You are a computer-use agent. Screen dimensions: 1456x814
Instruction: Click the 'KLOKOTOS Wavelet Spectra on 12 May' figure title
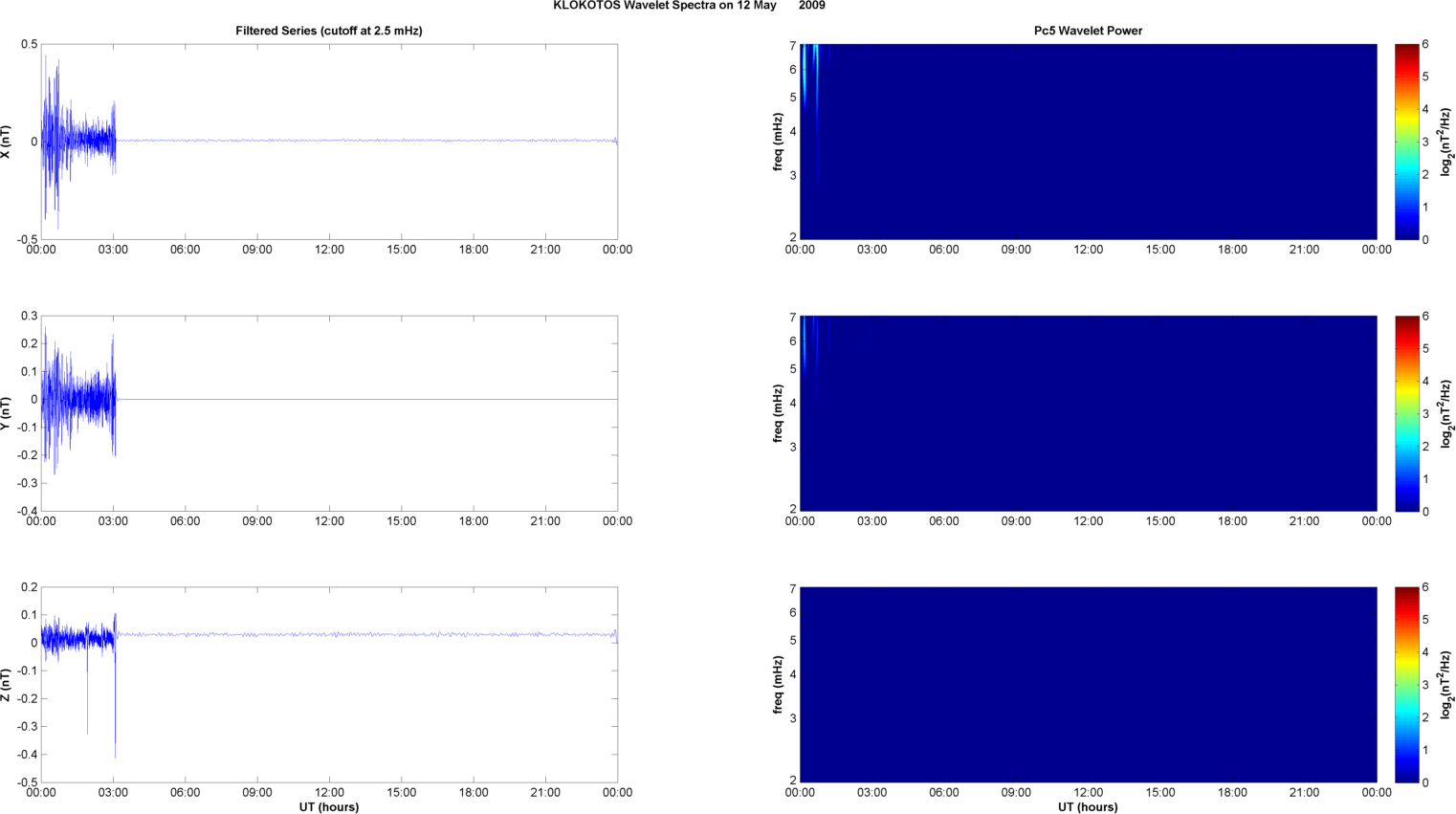[x=664, y=6]
